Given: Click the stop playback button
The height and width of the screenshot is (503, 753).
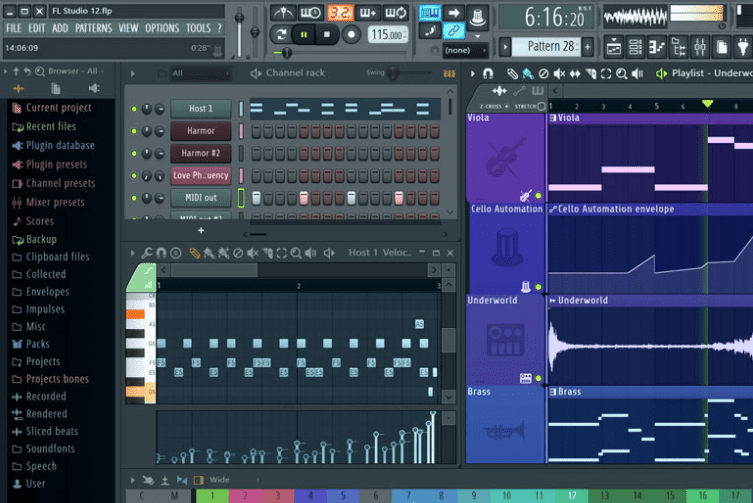Looking at the screenshot, I should click(327, 35).
